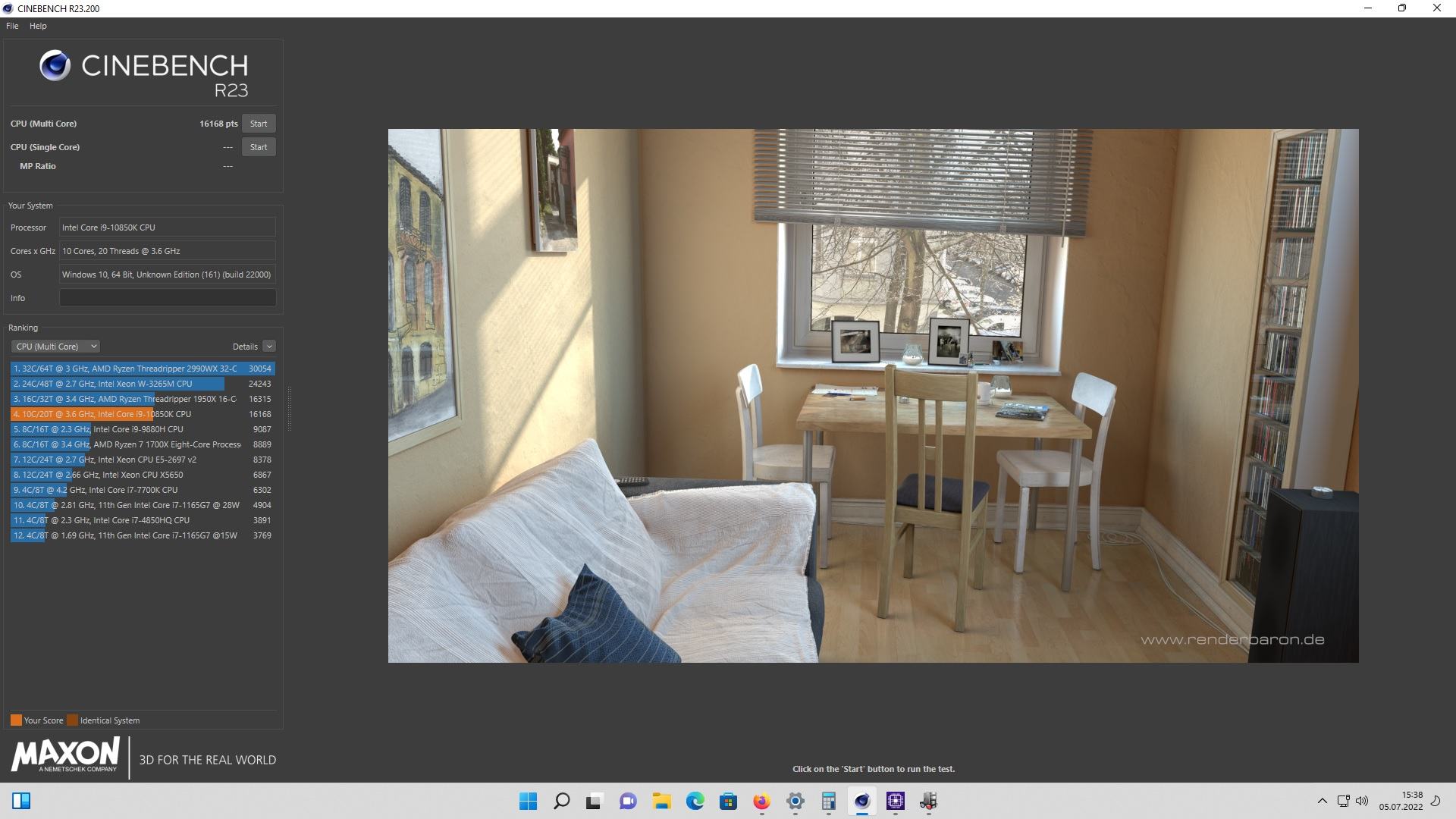The height and width of the screenshot is (819, 1456).
Task: Open the Help menu
Action: [38, 26]
